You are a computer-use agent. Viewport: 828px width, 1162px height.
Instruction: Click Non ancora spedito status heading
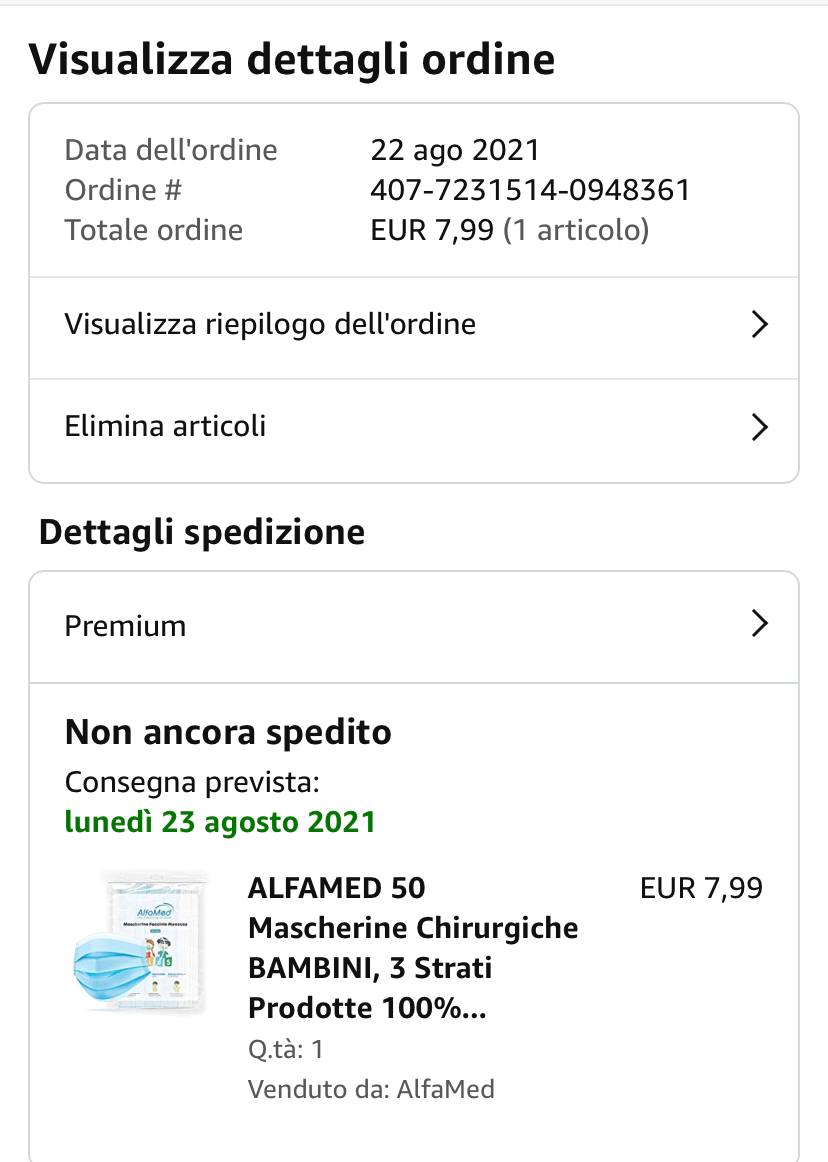[x=228, y=733]
